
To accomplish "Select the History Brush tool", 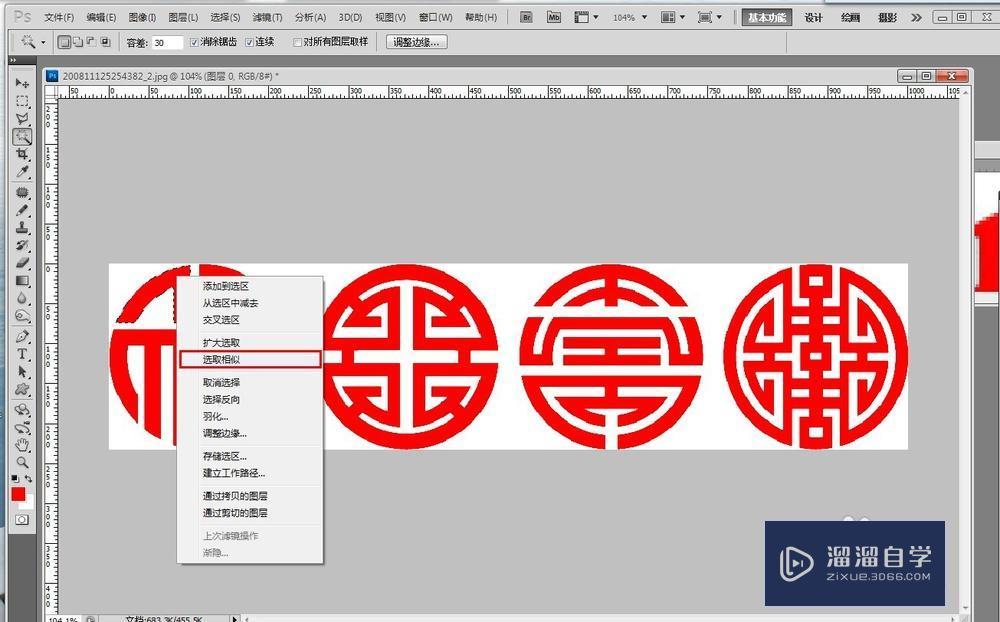I will coord(22,245).
